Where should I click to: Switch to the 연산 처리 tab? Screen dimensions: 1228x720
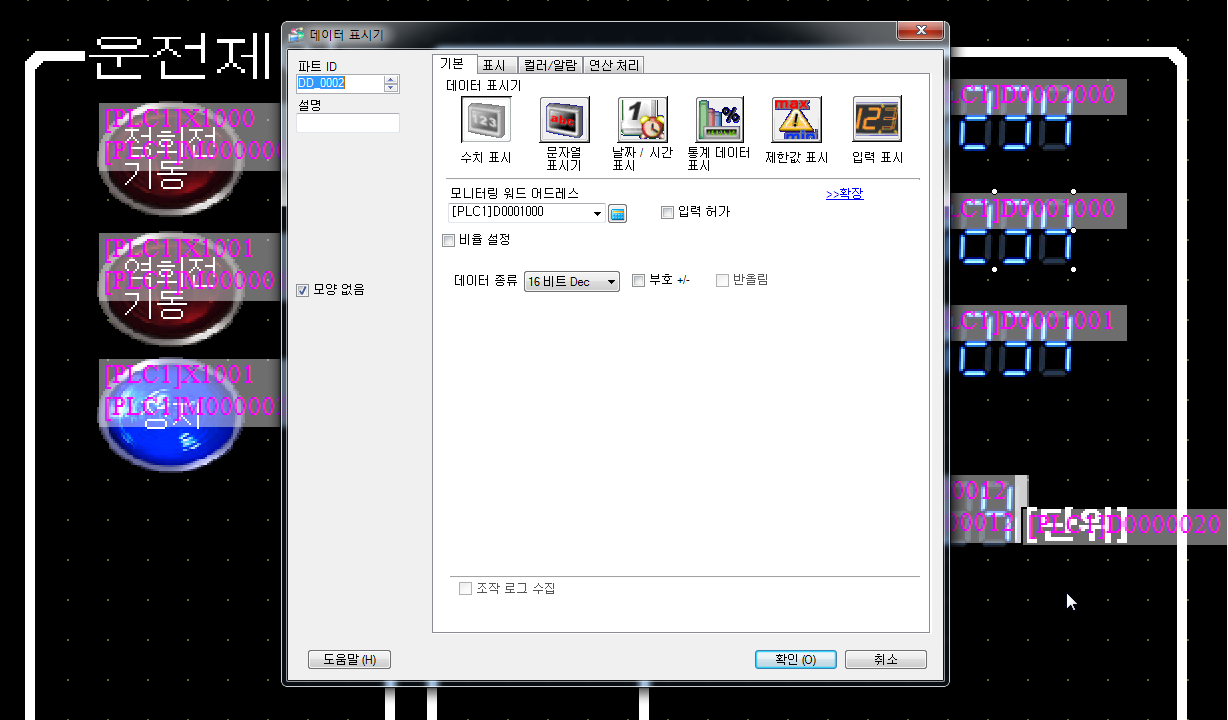614,65
